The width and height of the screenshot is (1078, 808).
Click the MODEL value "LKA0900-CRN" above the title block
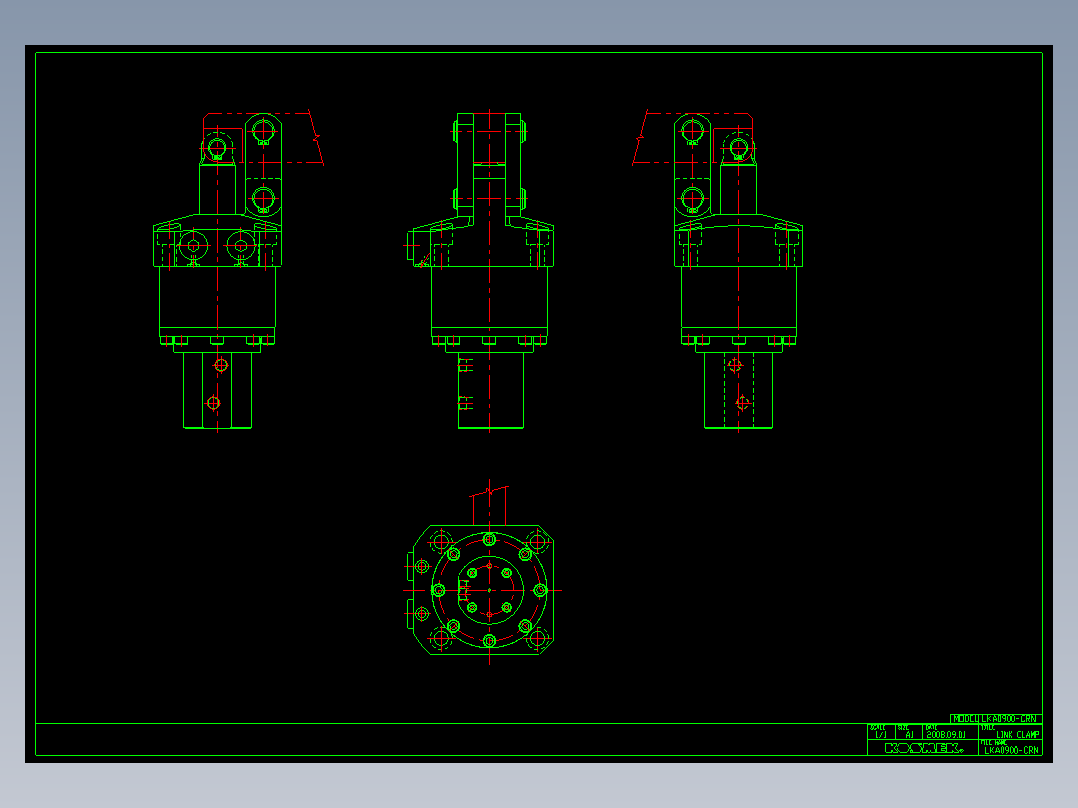[1008, 719]
